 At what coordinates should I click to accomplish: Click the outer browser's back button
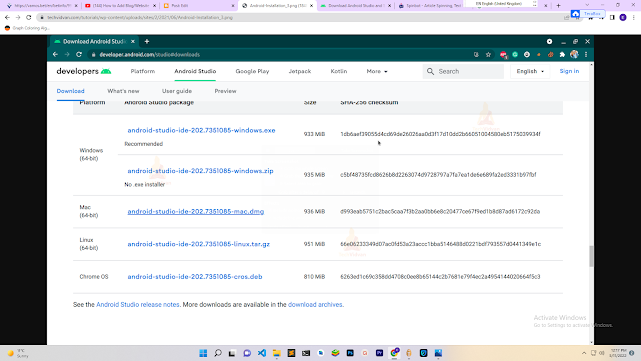click(7, 17)
